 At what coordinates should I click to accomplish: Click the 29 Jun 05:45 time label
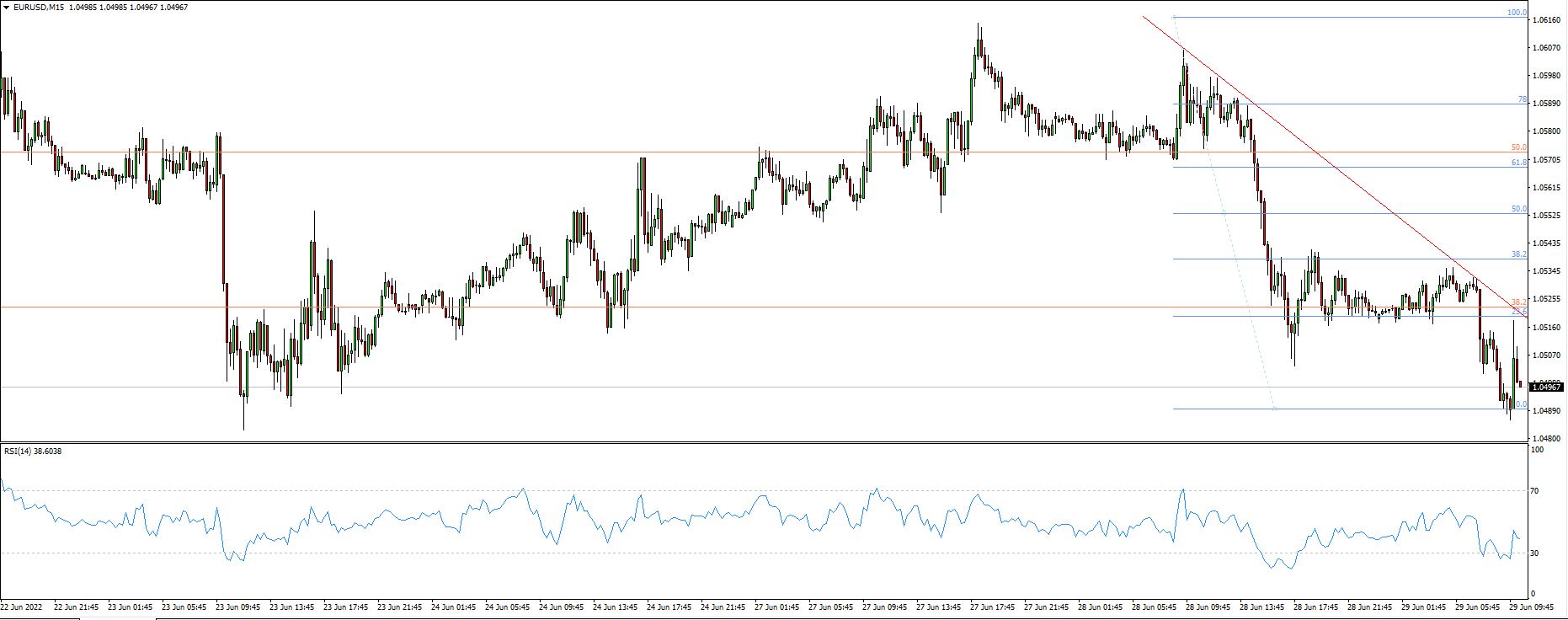[1477, 607]
